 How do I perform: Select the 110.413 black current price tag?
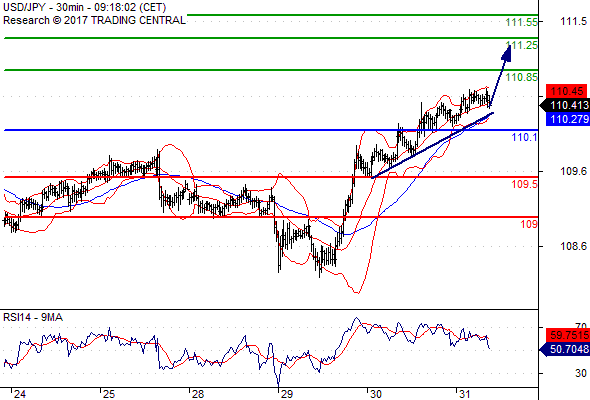click(x=566, y=105)
